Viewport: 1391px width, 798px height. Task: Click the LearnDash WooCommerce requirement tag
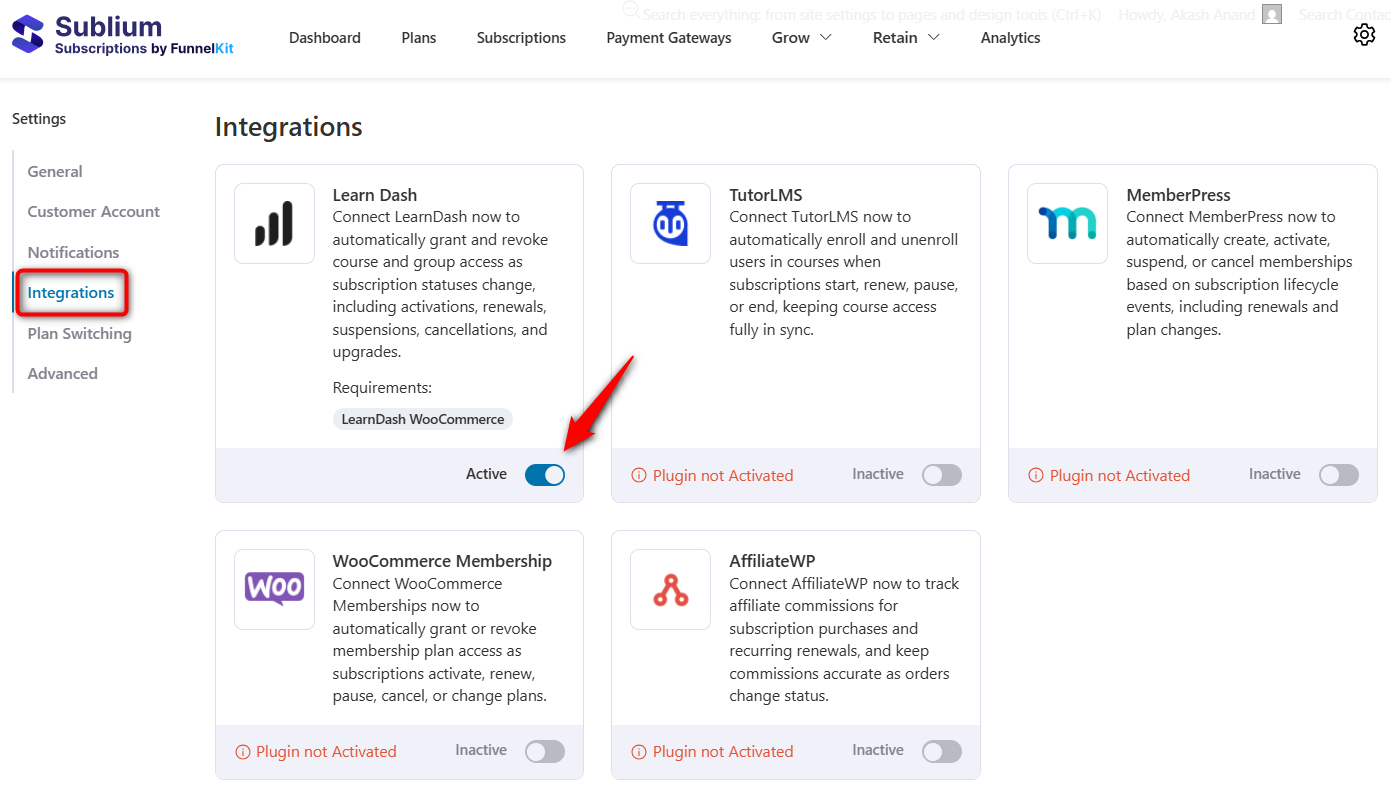point(422,419)
